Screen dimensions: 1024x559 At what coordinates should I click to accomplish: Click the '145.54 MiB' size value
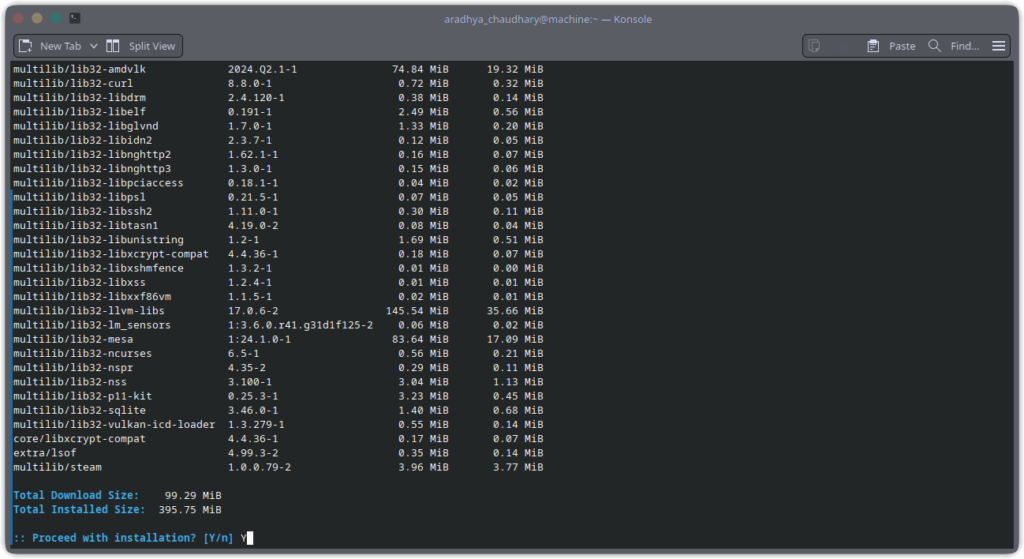417,311
